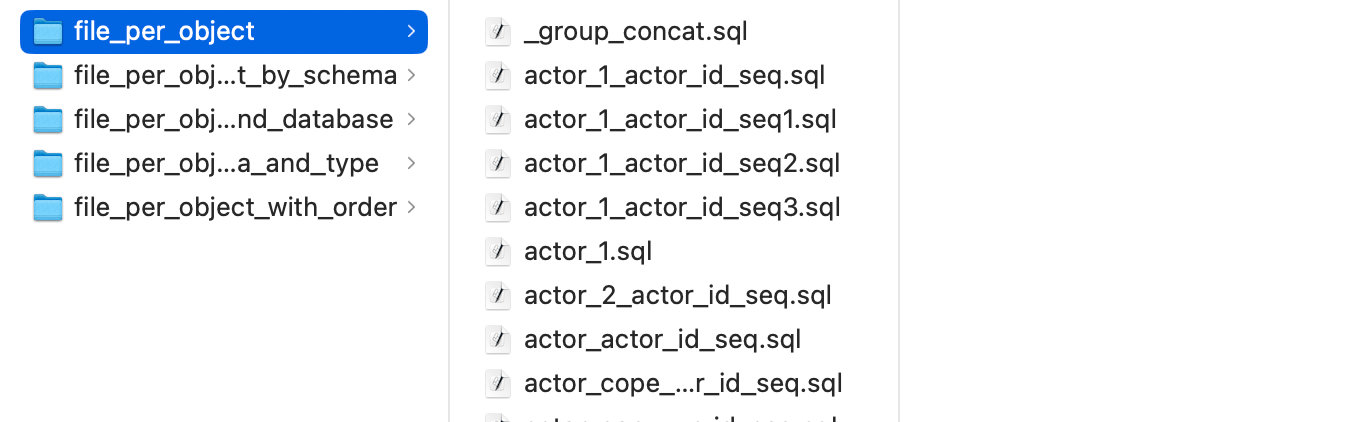Select the actor_cope_...r_id_seq.sql file
This screenshot has height=422, width=1348.
tap(683, 384)
